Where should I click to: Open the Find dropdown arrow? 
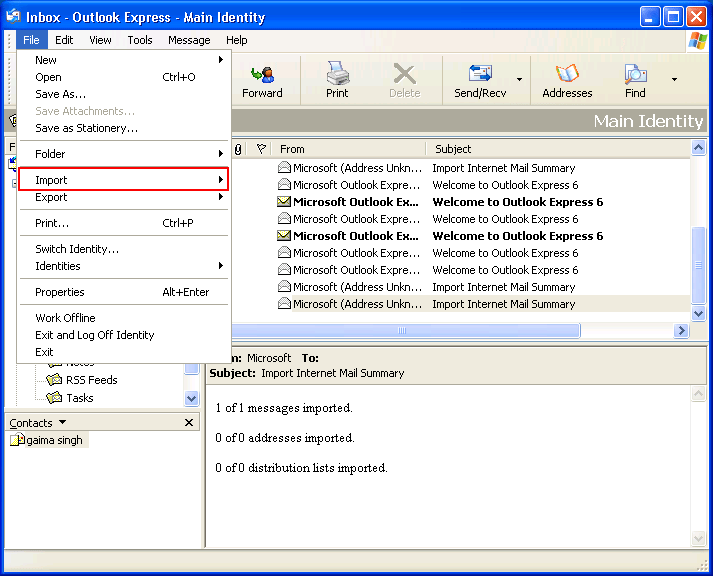(x=674, y=80)
